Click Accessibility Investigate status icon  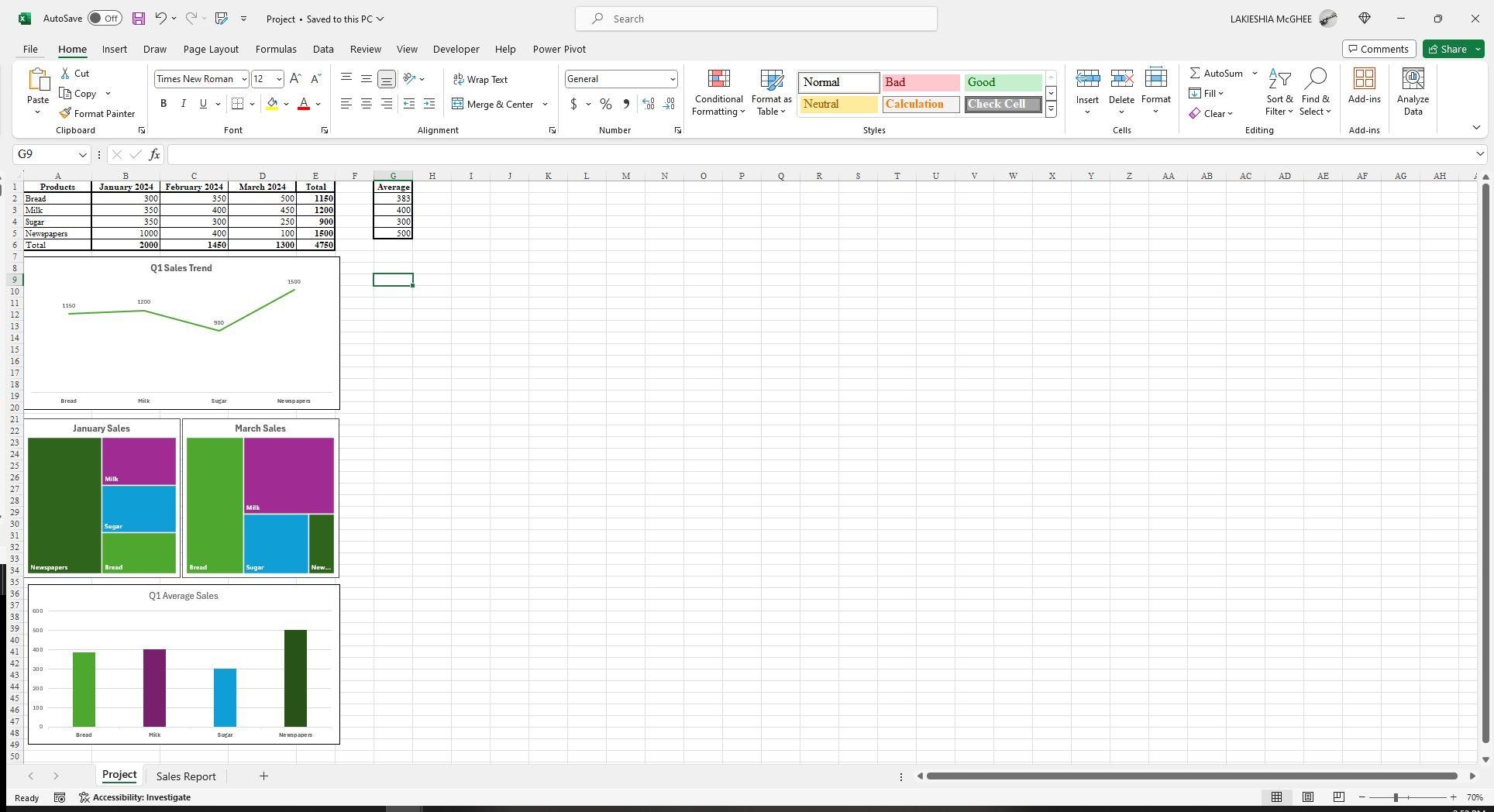pos(84,797)
